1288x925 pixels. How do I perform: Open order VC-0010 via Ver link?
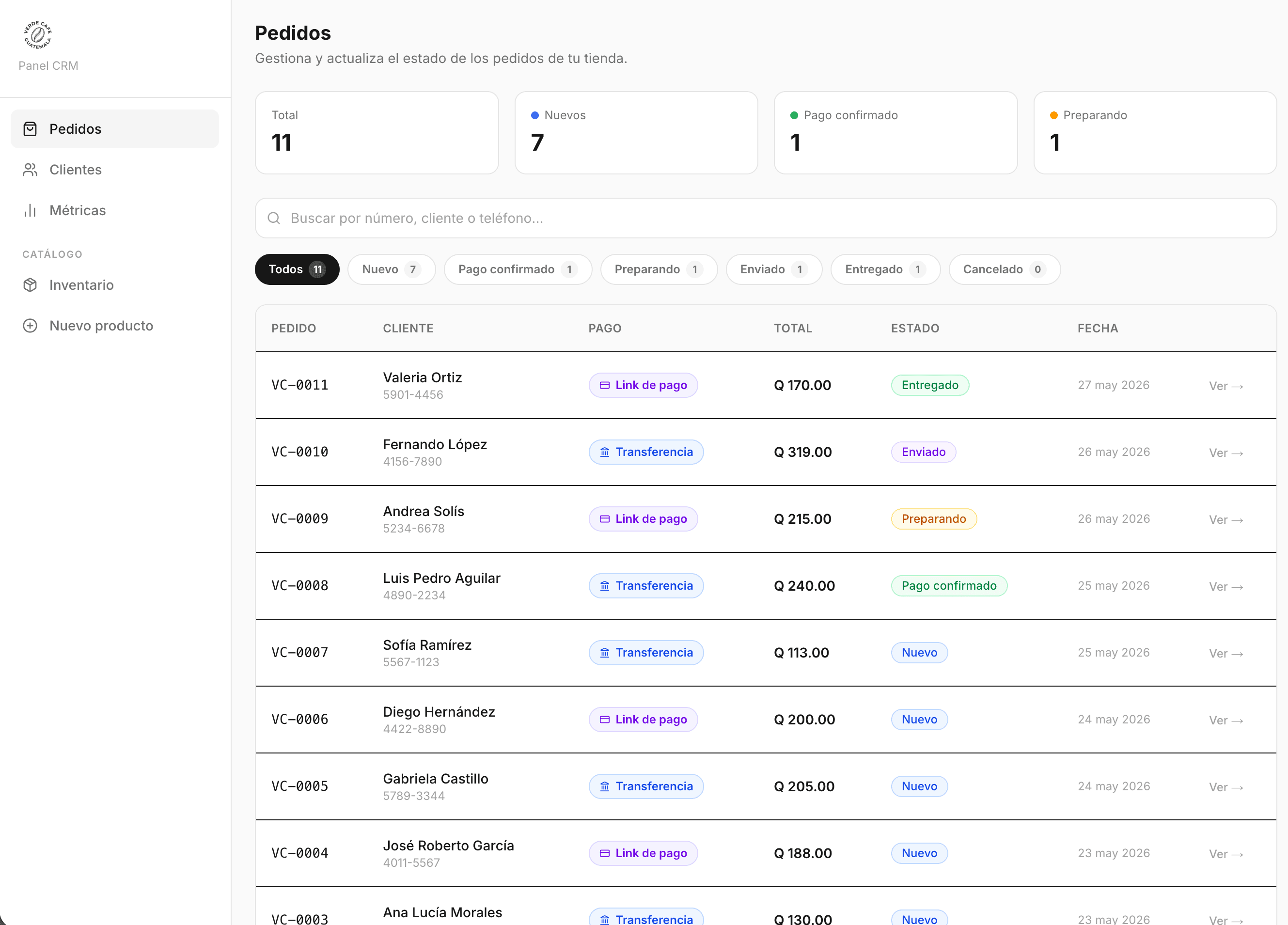click(x=1226, y=453)
